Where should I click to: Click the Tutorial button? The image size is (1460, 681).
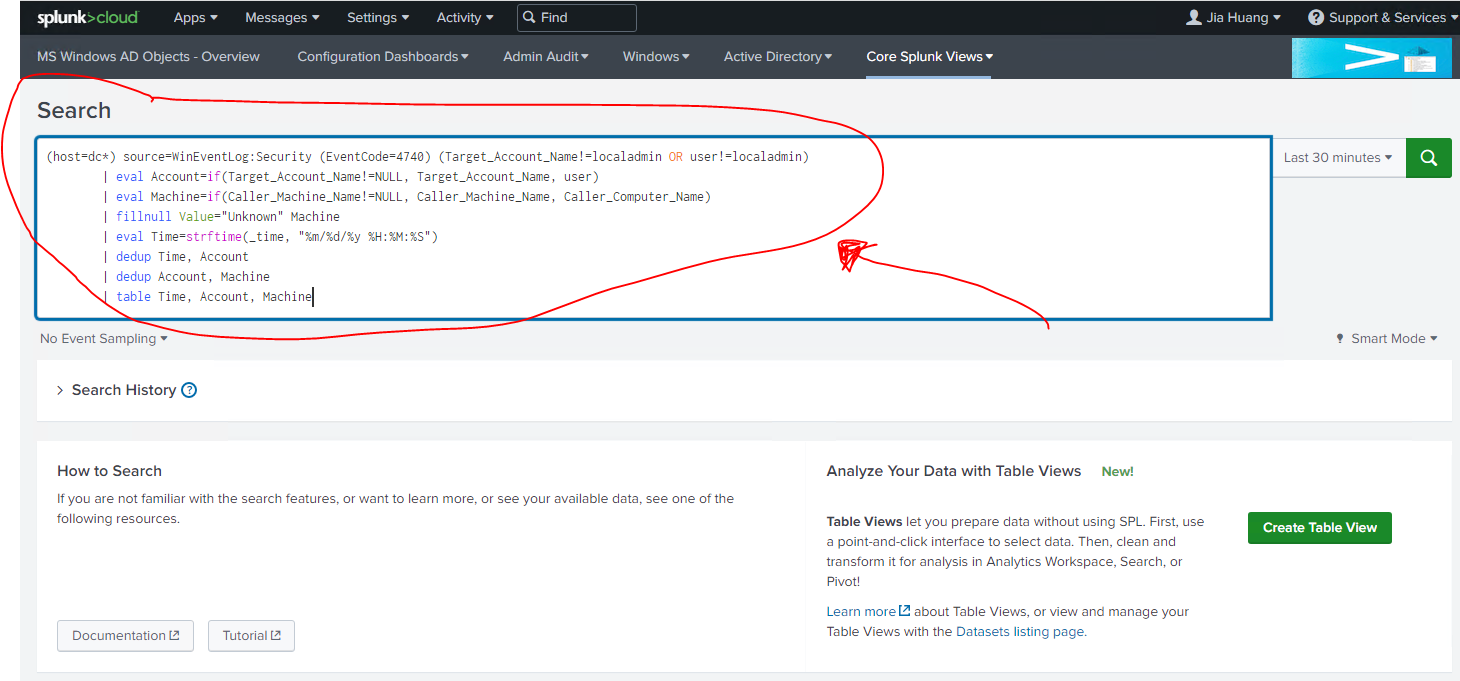[x=251, y=636]
